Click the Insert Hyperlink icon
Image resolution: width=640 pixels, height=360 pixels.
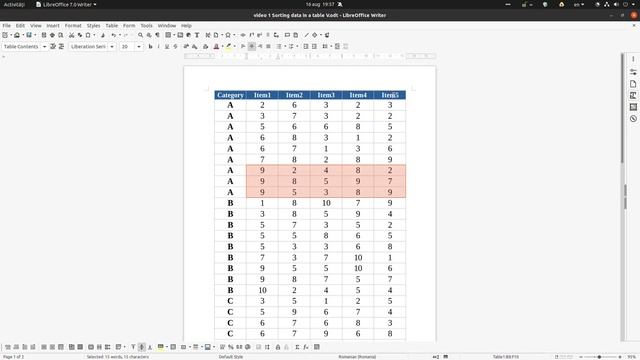(243, 35)
